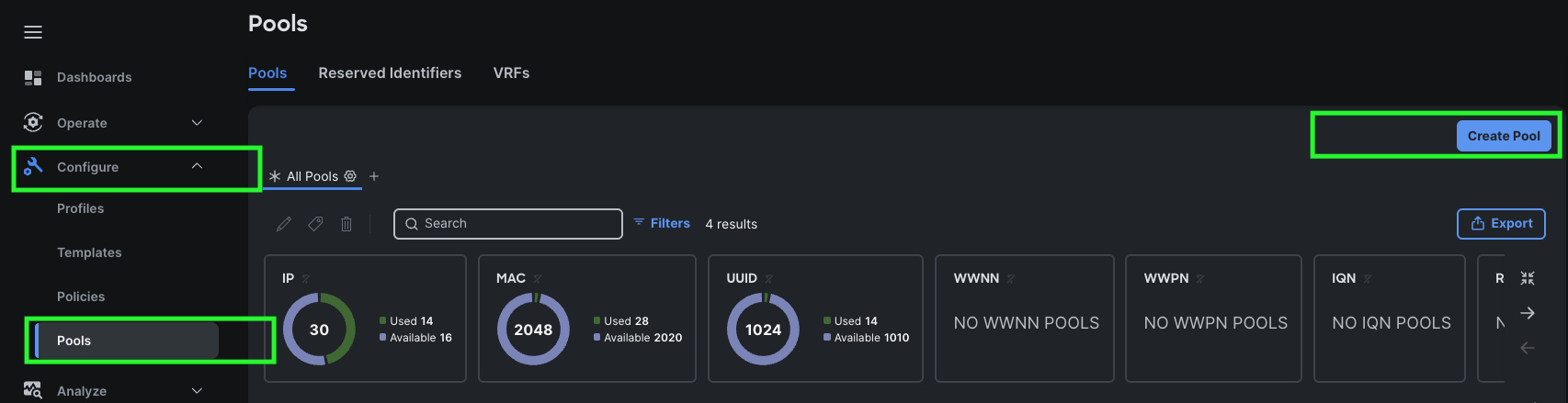Click the filter icon beside IP

pos(306,279)
